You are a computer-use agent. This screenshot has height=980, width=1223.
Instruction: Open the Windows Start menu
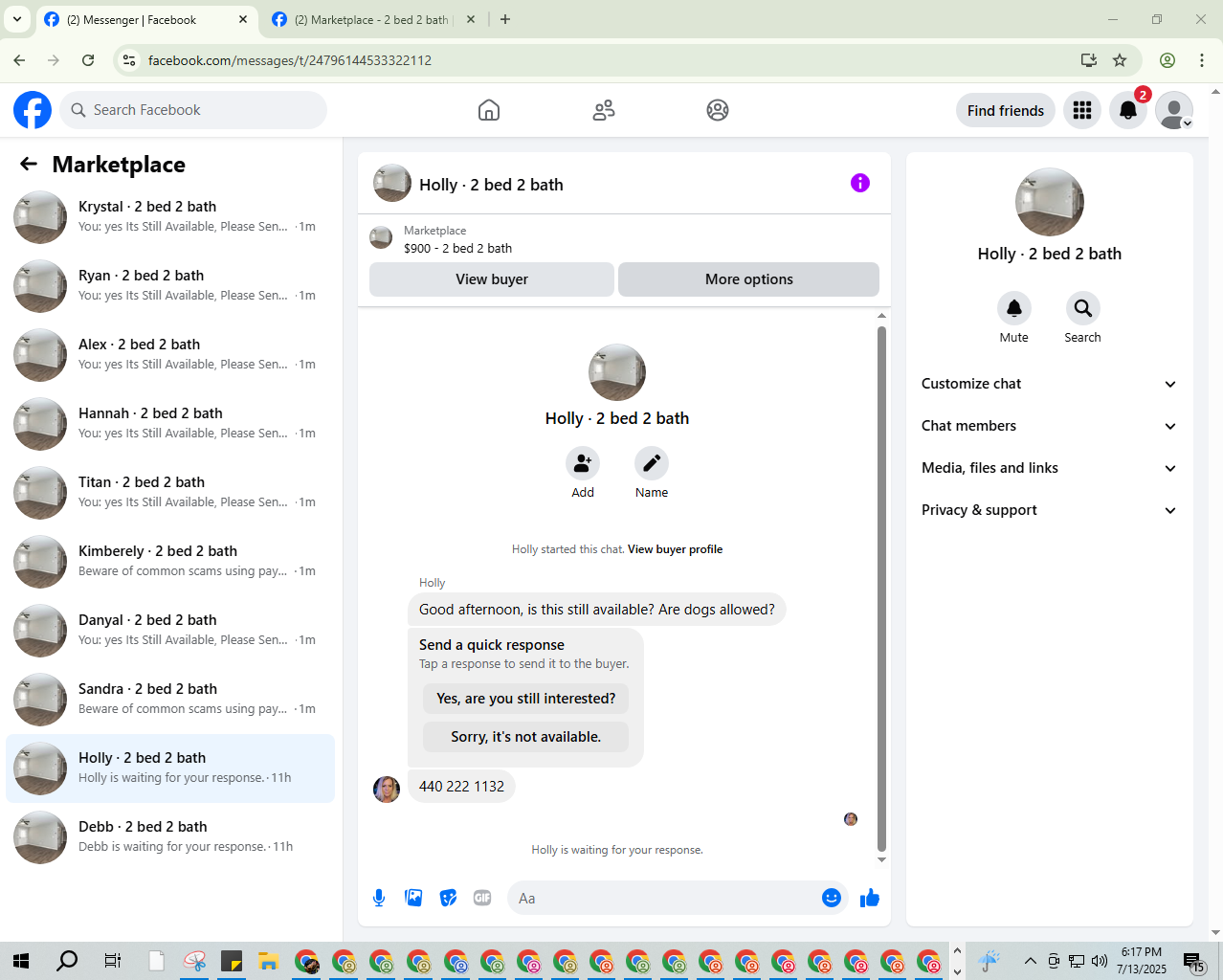point(21,961)
